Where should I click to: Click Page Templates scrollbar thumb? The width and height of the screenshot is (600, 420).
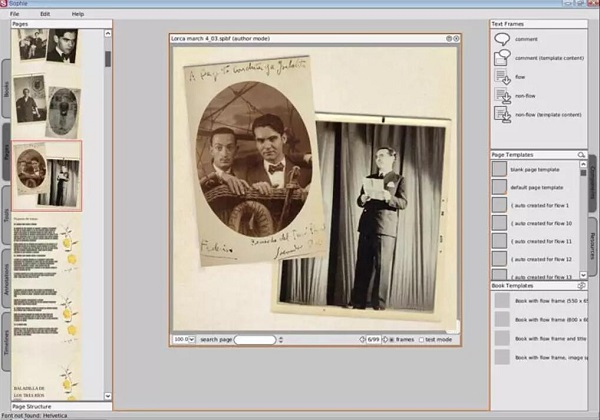[583, 173]
